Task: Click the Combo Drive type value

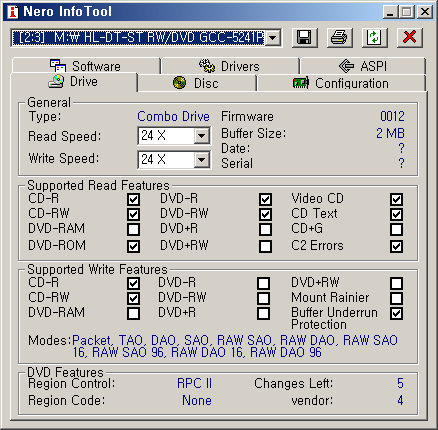Action: pyautogui.click(x=173, y=116)
